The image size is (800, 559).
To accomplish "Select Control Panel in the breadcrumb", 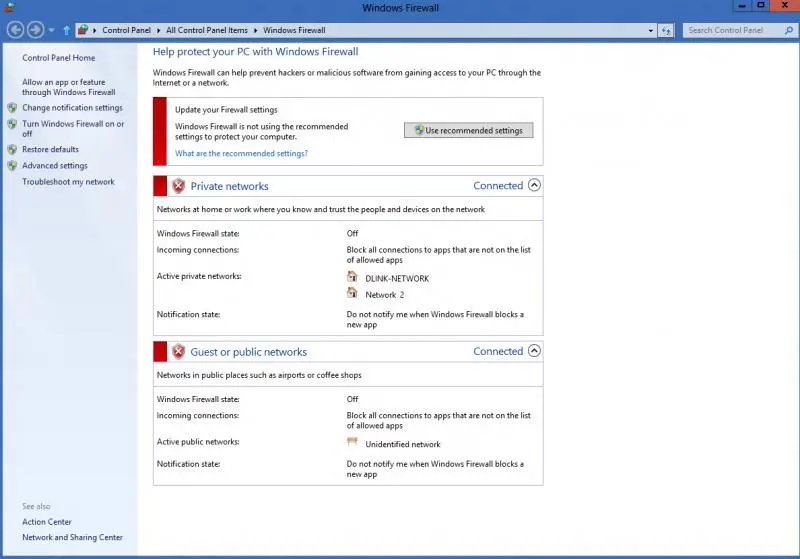I will [126, 30].
